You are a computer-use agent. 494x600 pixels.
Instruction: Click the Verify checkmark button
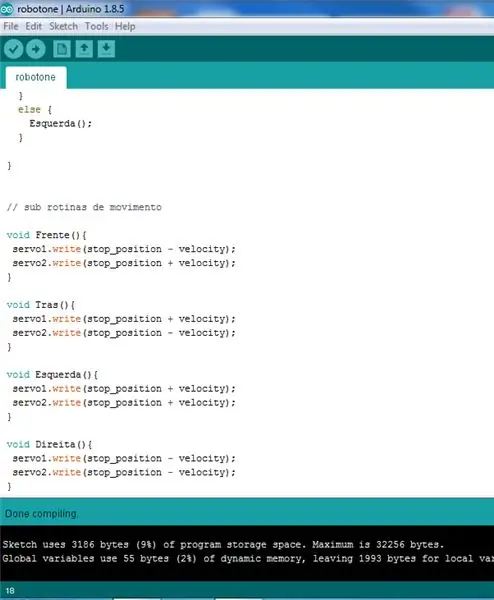tap(14, 49)
